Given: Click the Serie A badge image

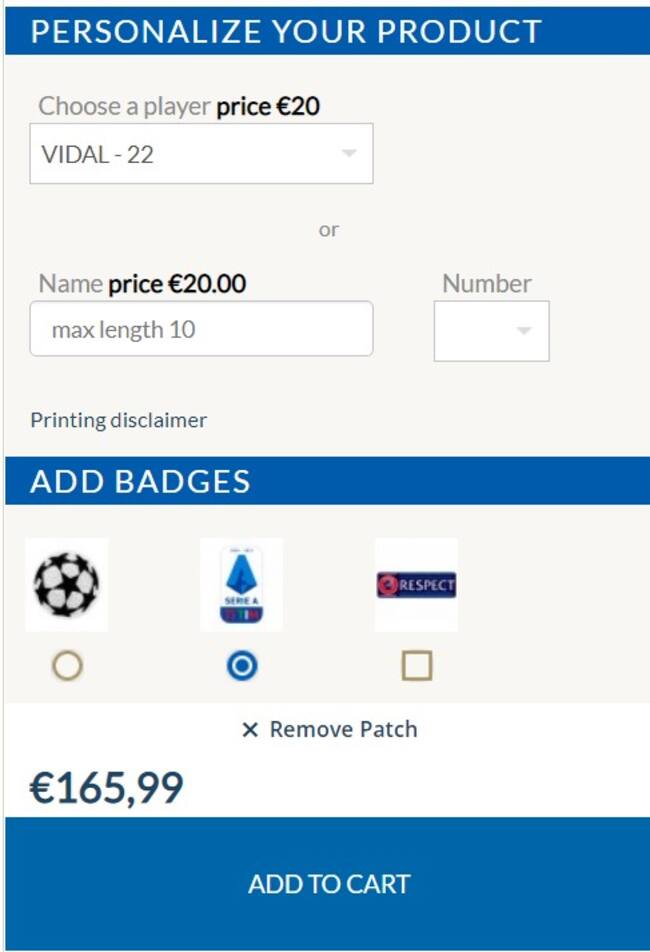Looking at the screenshot, I should pos(241,584).
